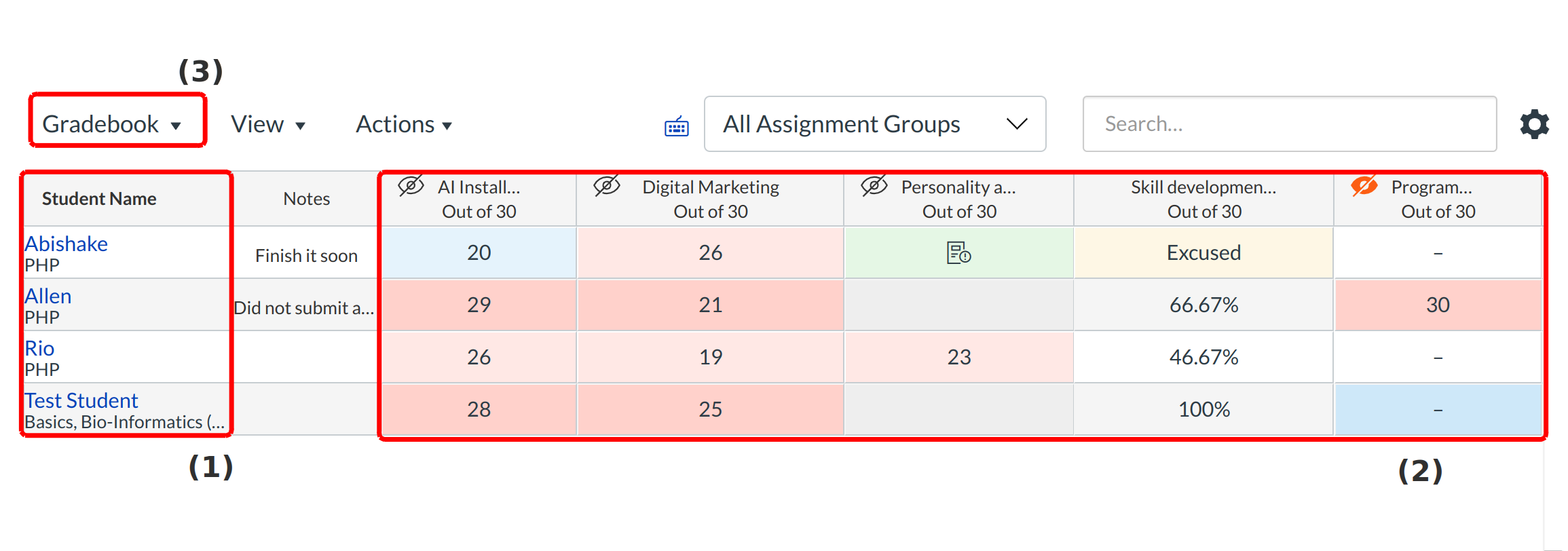Open Abishake's student profile link
The width and height of the screenshot is (1568, 551).
click(67, 244)
